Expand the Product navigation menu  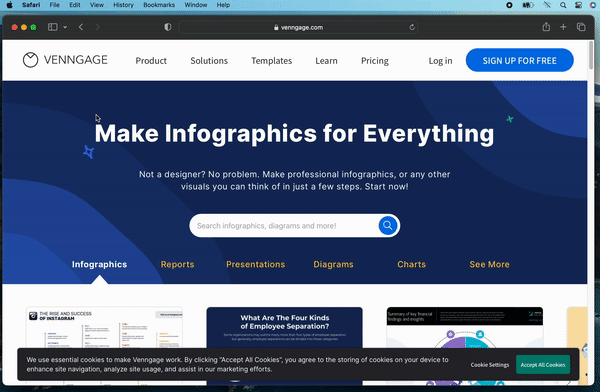coord(151,60)
